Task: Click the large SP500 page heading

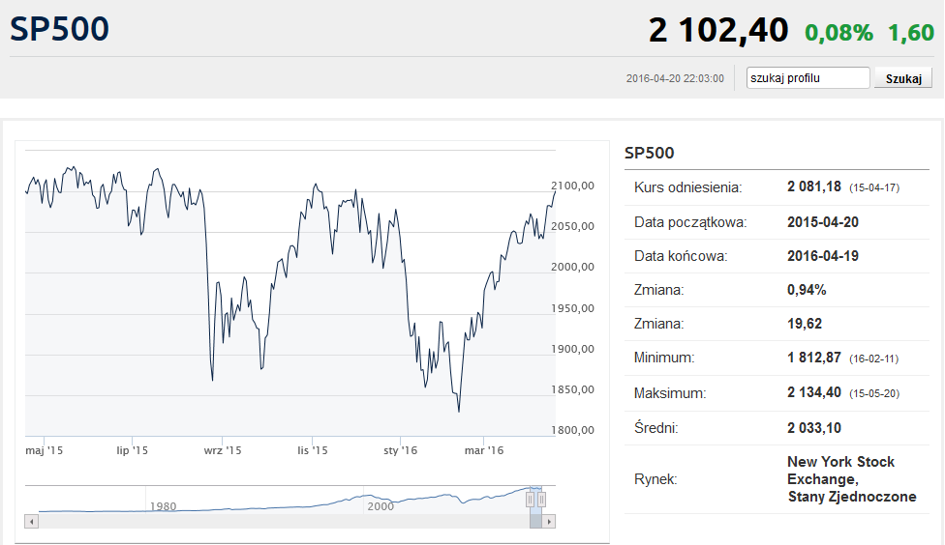Action: (x=60, y=29)
